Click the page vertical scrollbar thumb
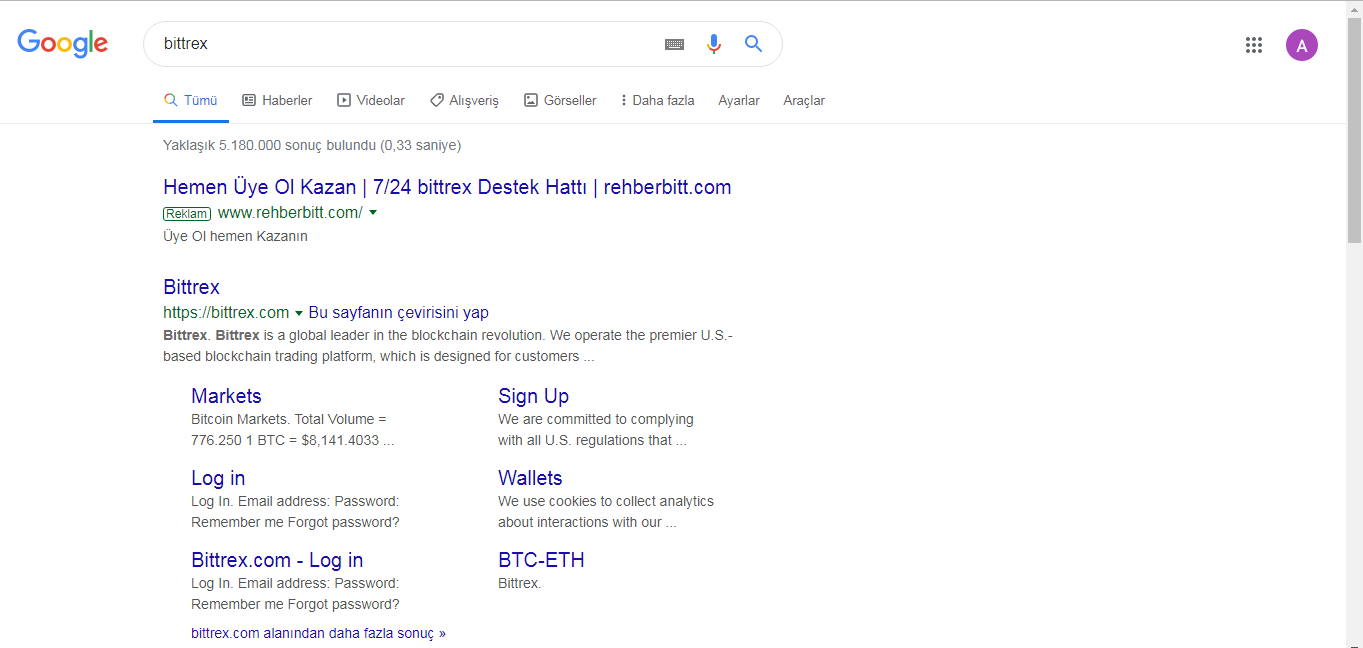1363x648 pixels. coord(1355,130)
